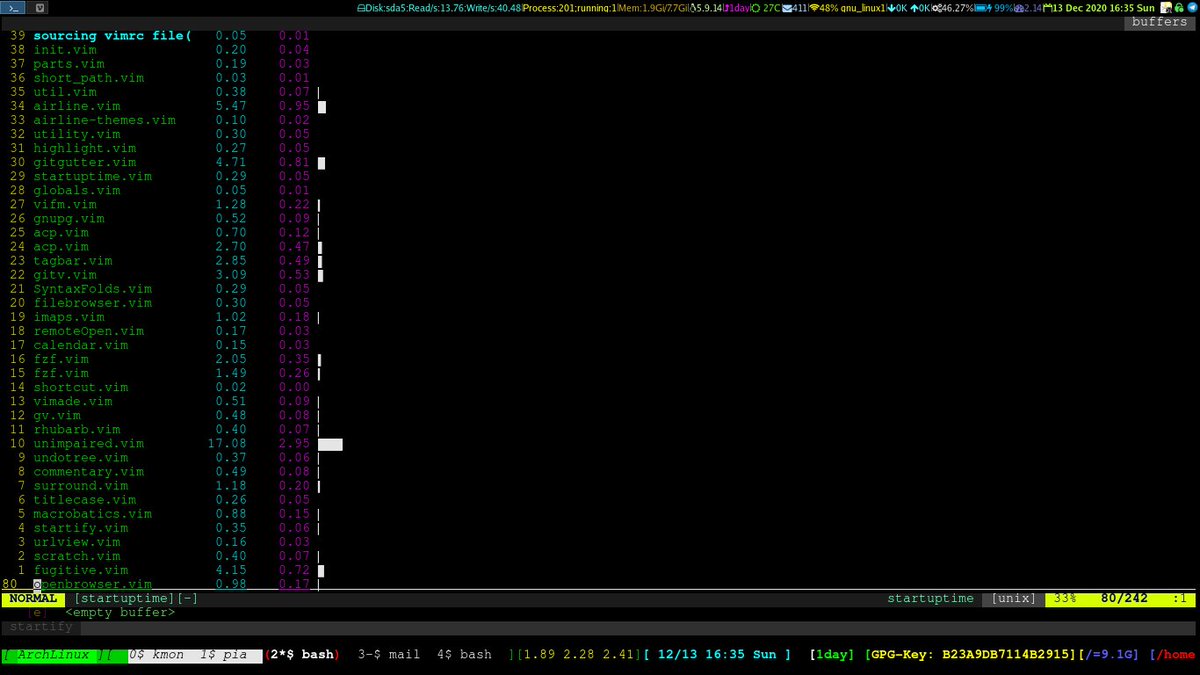Click the 5.47 time value for airline.vim
This screenshot has width=1200, height=675.
232,106
